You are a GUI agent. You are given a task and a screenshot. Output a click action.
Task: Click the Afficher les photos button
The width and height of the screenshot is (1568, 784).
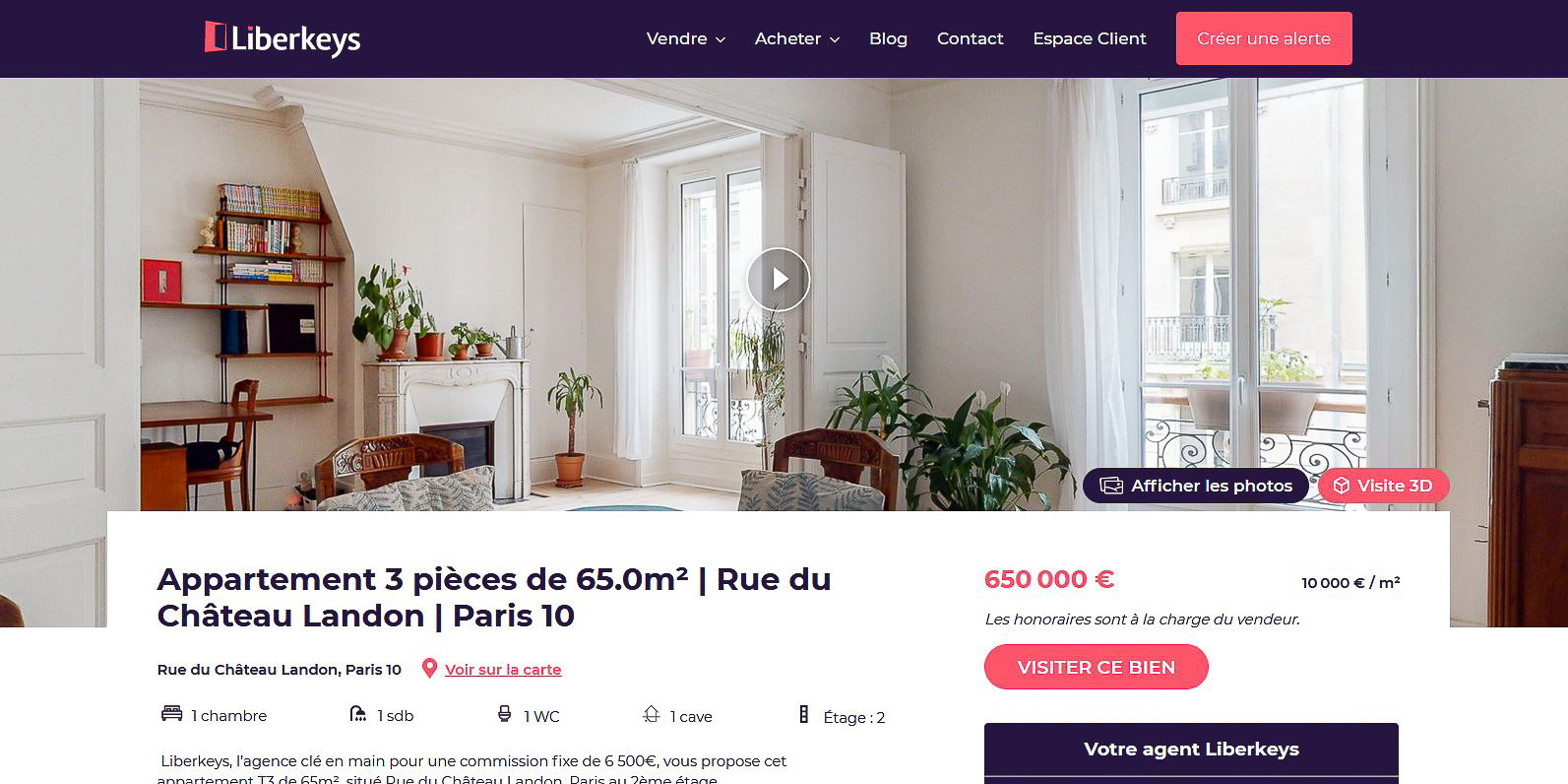click(1196, 486)
